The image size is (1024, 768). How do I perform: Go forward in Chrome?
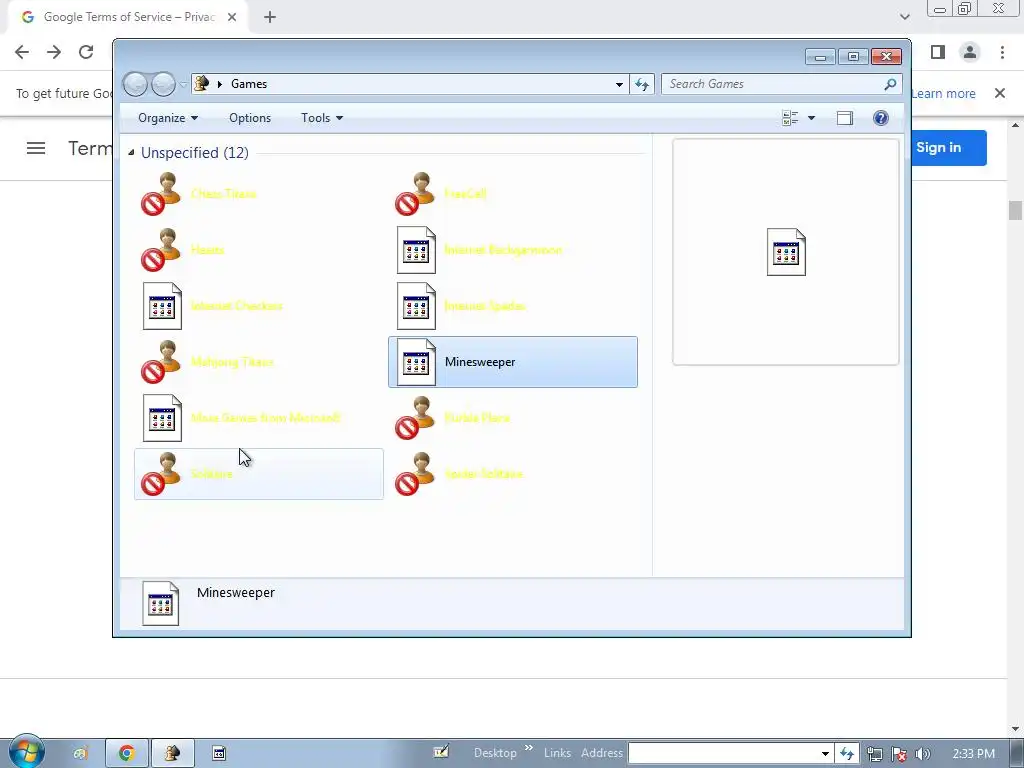pyautogui.click(x=54, y=52)
